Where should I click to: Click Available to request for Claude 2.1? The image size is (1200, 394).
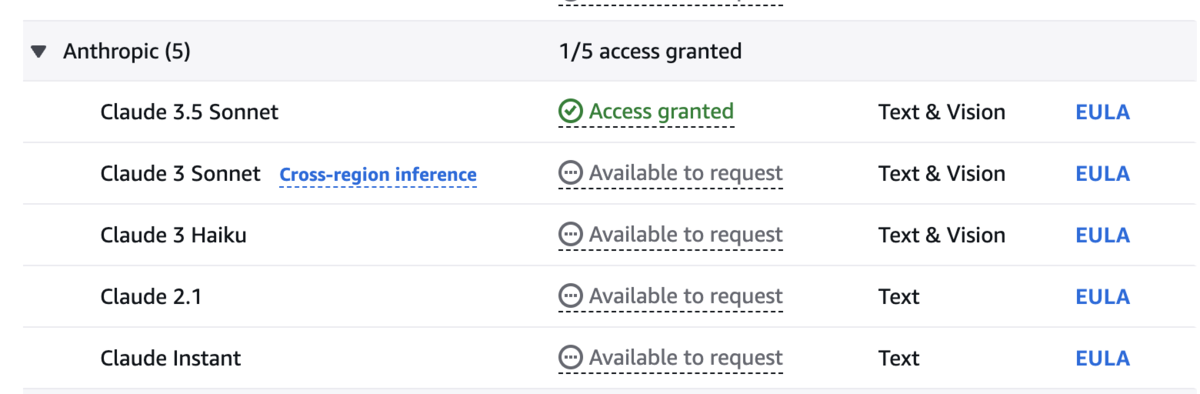670,296
